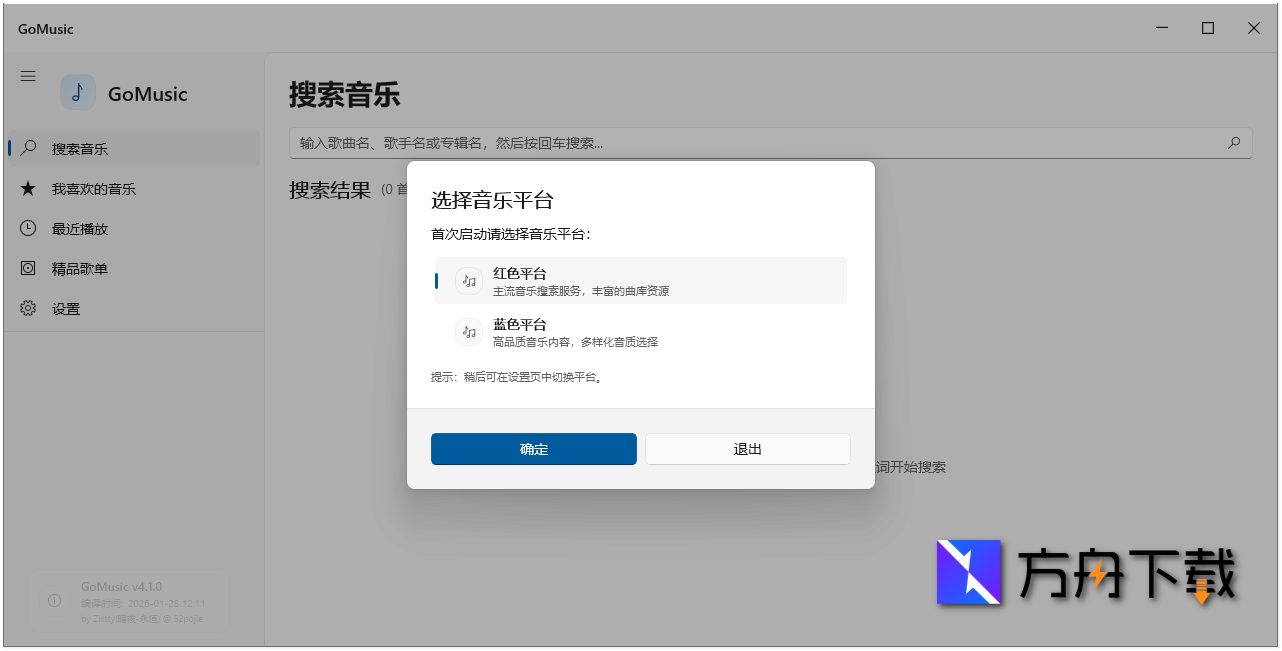Click the magnifier icon in the search bar

click(x=1234, y=142)
